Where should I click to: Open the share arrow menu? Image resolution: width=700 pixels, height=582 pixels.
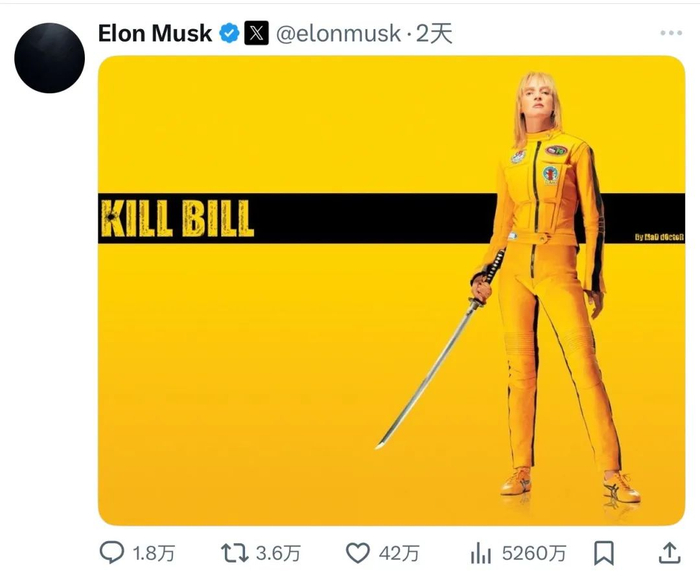click(x=670, y=552)
